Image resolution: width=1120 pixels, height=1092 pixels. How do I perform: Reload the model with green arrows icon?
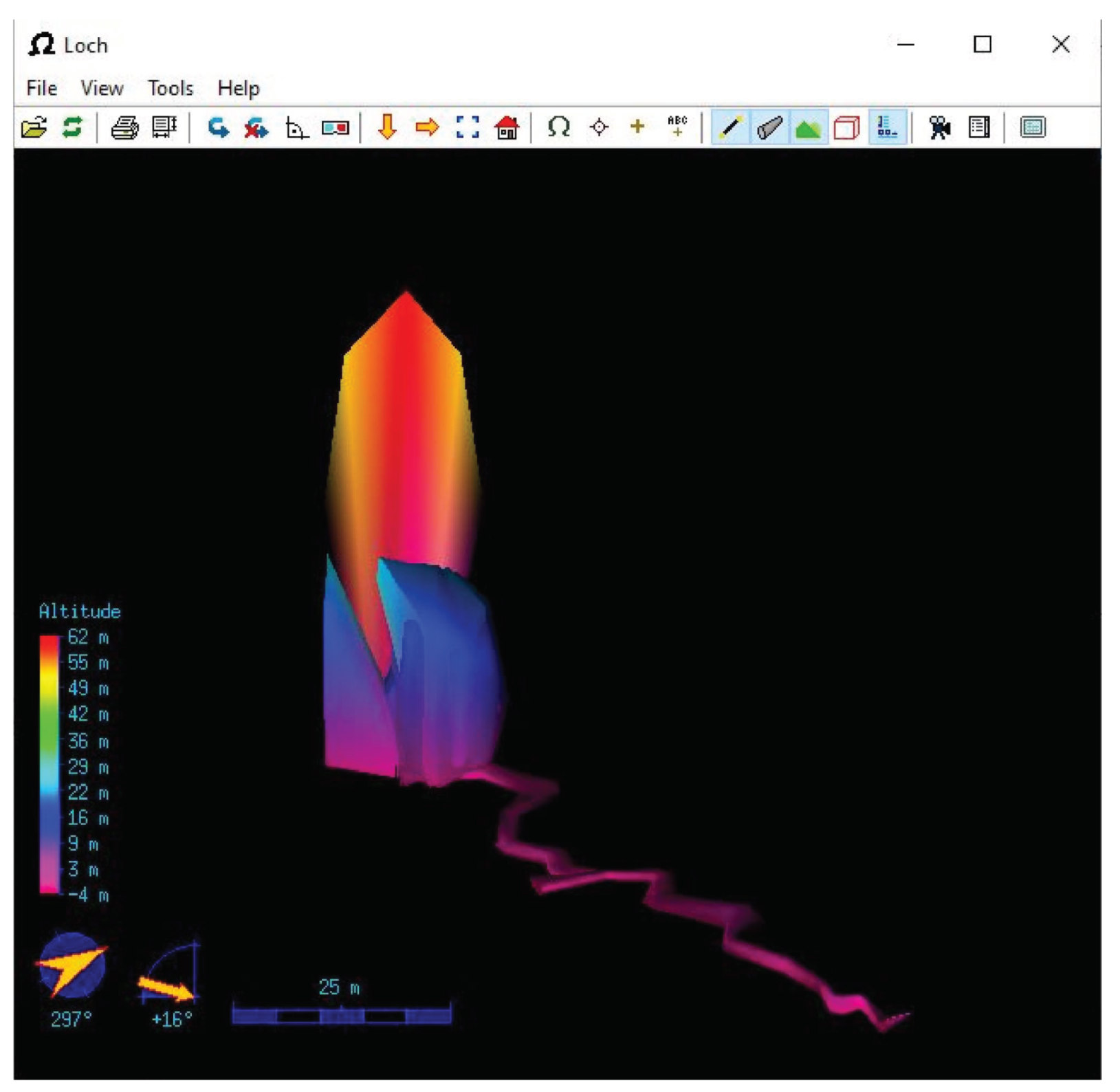(x=72, y=128)
